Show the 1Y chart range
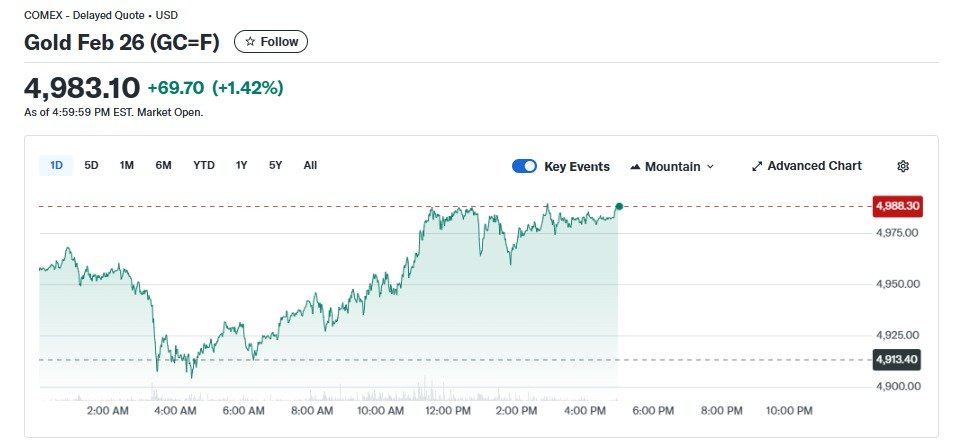The width and height of the screenshot is (955, 445). (x=242, y=165)
